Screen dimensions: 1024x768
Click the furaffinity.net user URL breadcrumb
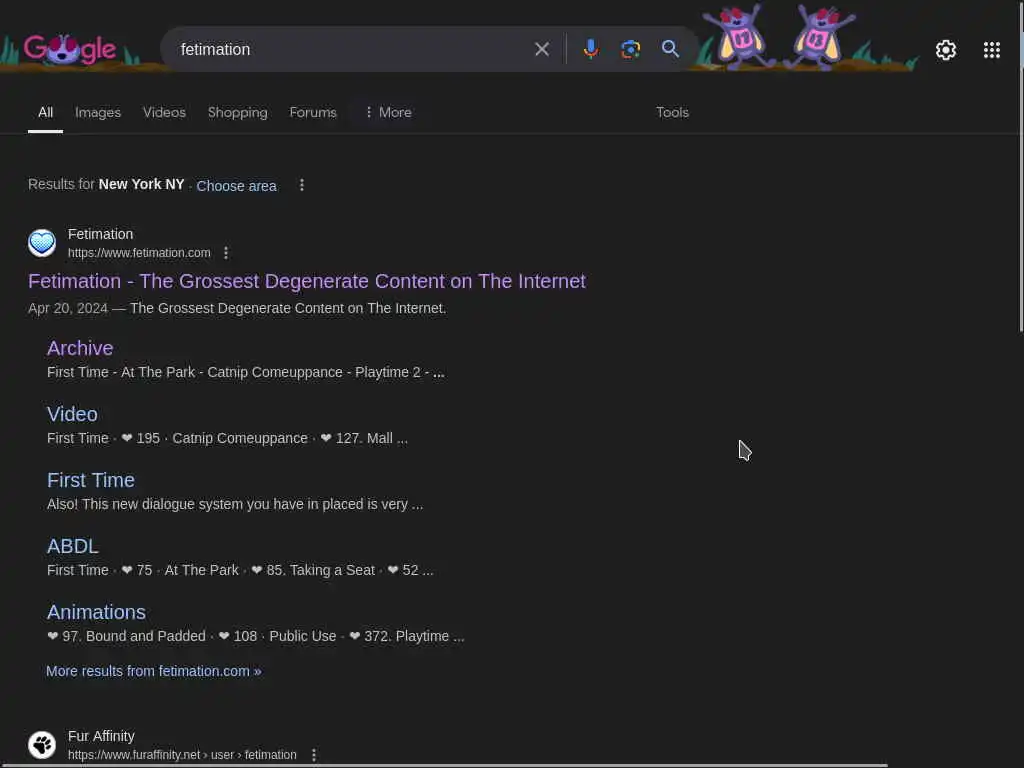(x=182, y=755)
